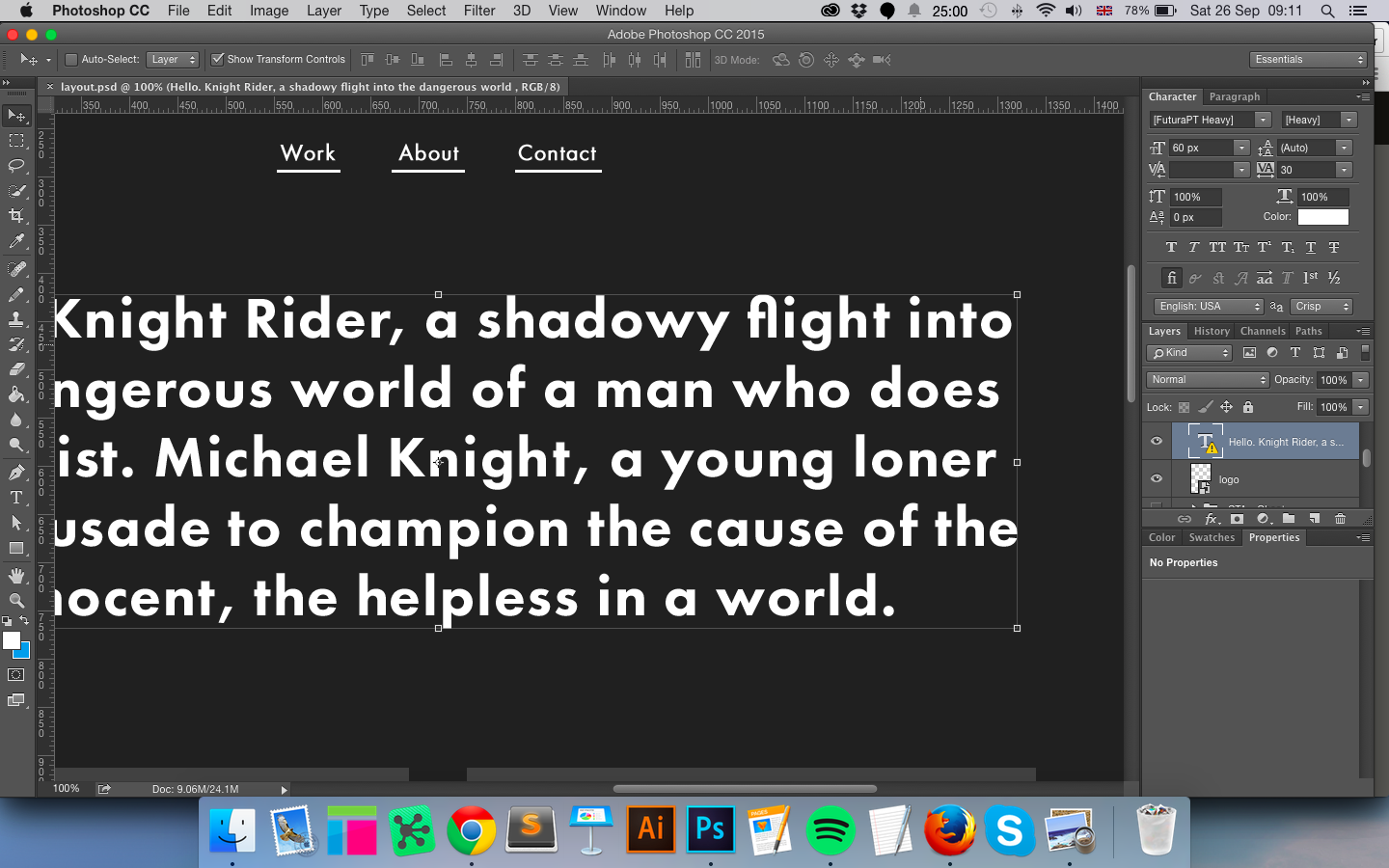Toggle lock transparent pixels
Image resolution: width=1389 pixels, height=868 pixels.
tap(1184, 407)
